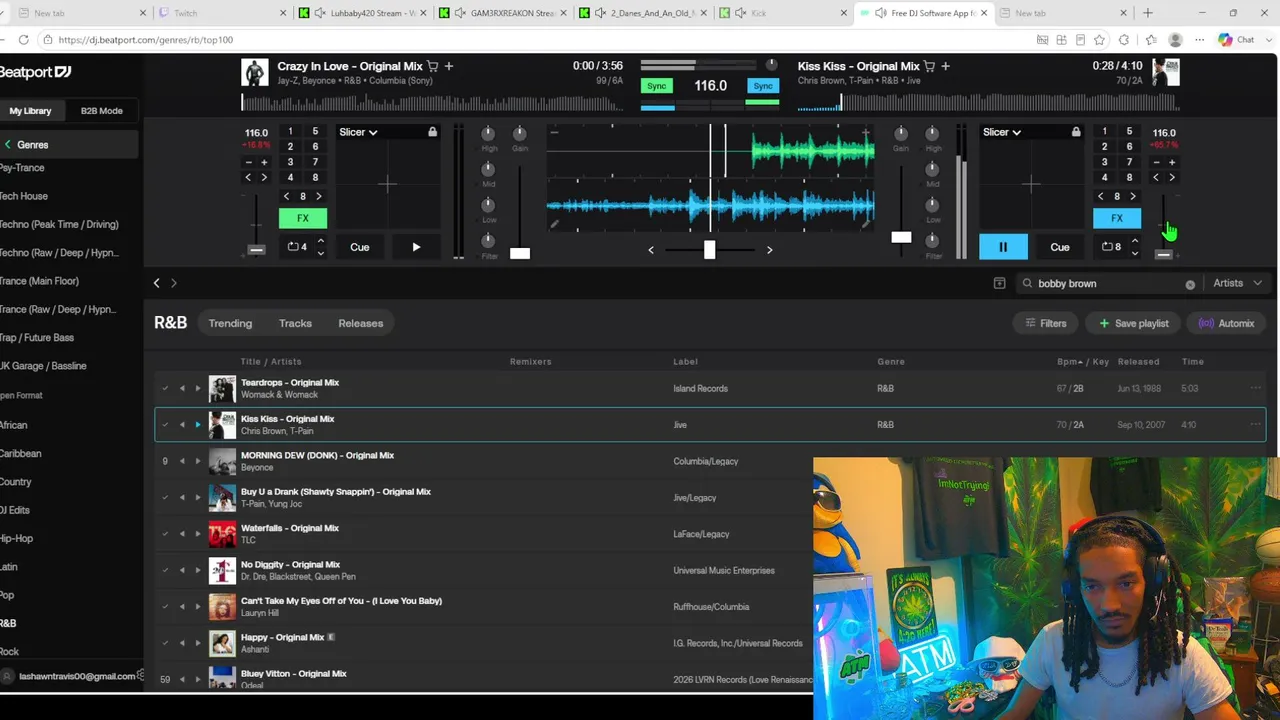Switch to the My Library tab

(x=30, y=111)
